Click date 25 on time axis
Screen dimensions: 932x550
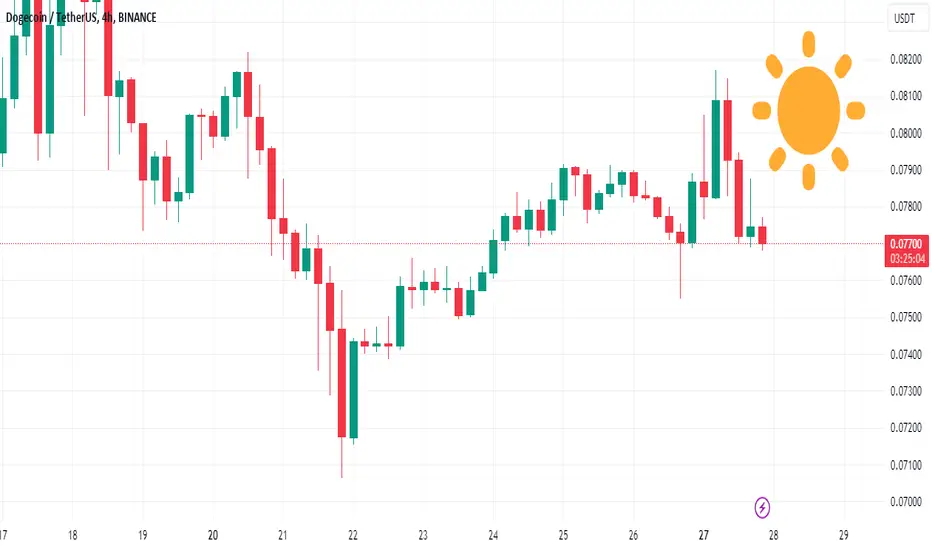point(563,535)
